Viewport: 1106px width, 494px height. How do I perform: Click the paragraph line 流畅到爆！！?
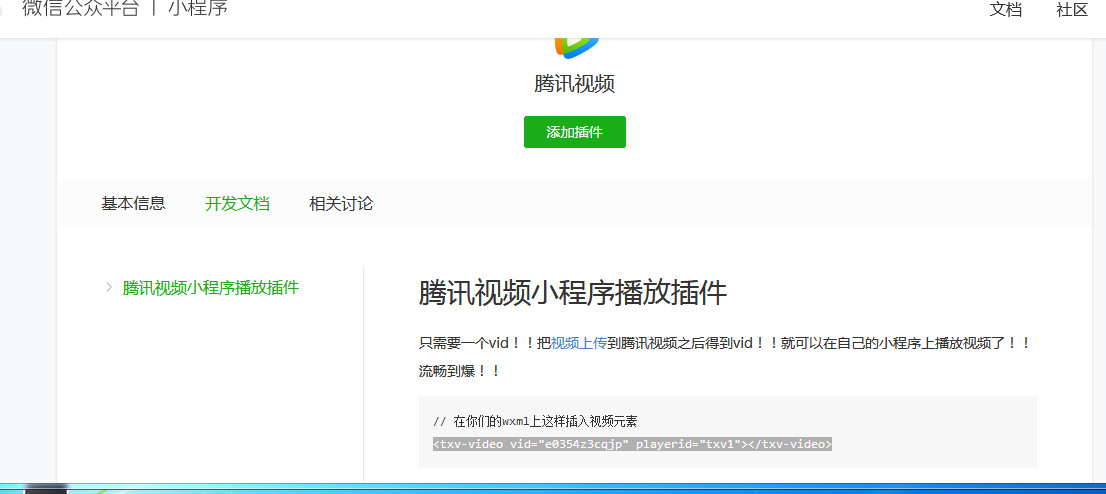pos(459,371)
